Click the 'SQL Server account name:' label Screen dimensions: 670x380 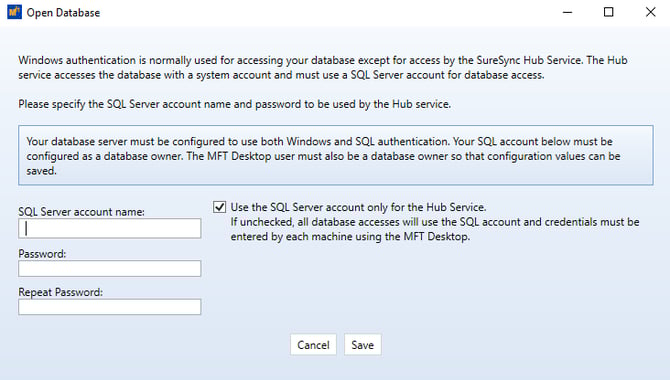82,212
